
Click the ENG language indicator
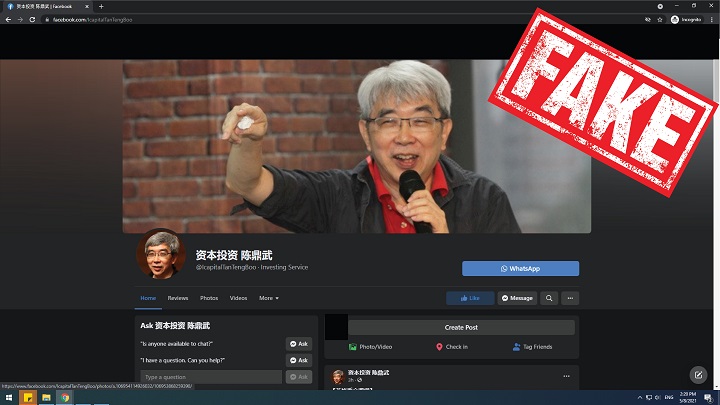click(669, 398)
